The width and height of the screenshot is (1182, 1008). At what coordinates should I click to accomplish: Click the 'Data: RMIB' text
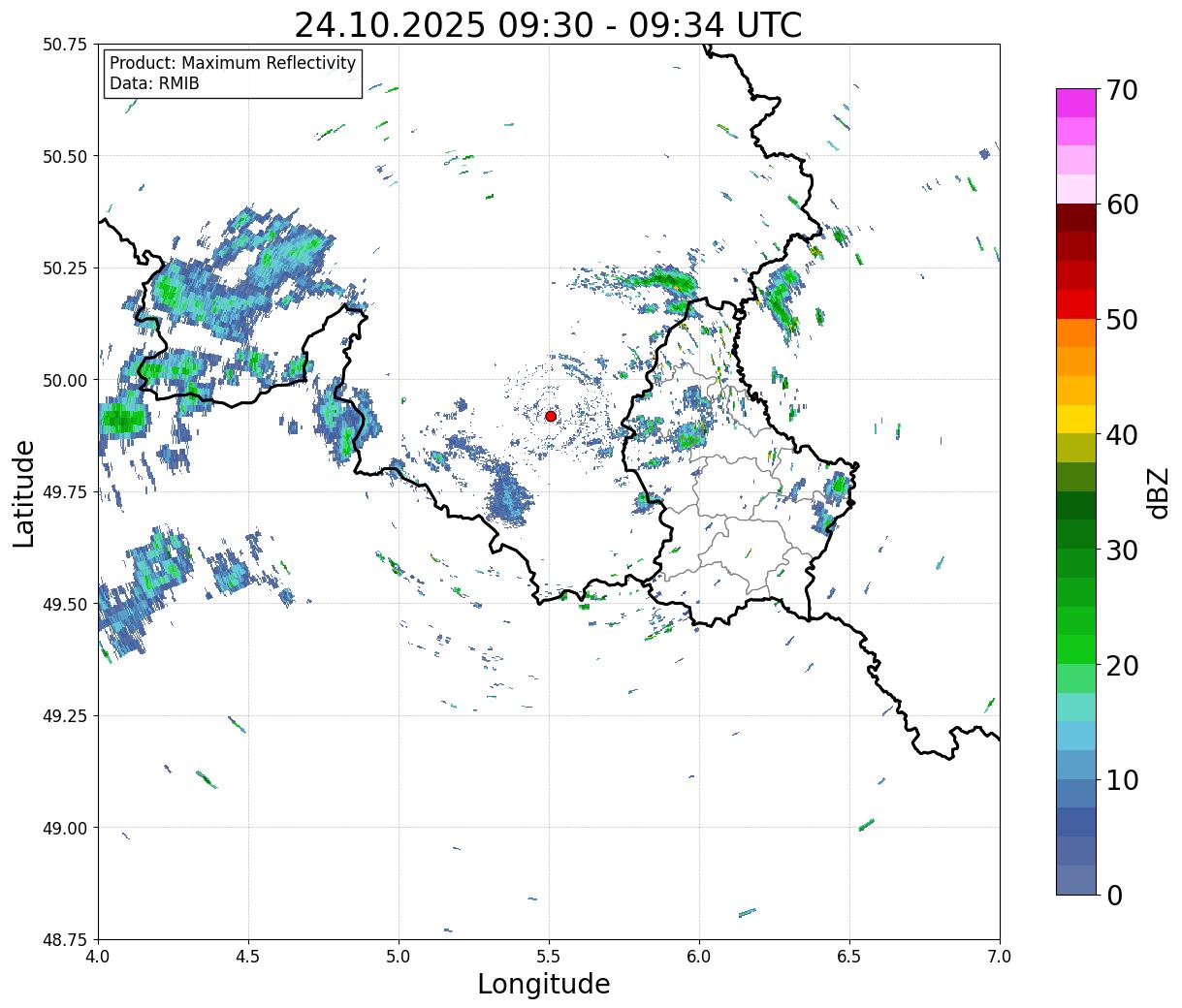(x=154, y=84)
